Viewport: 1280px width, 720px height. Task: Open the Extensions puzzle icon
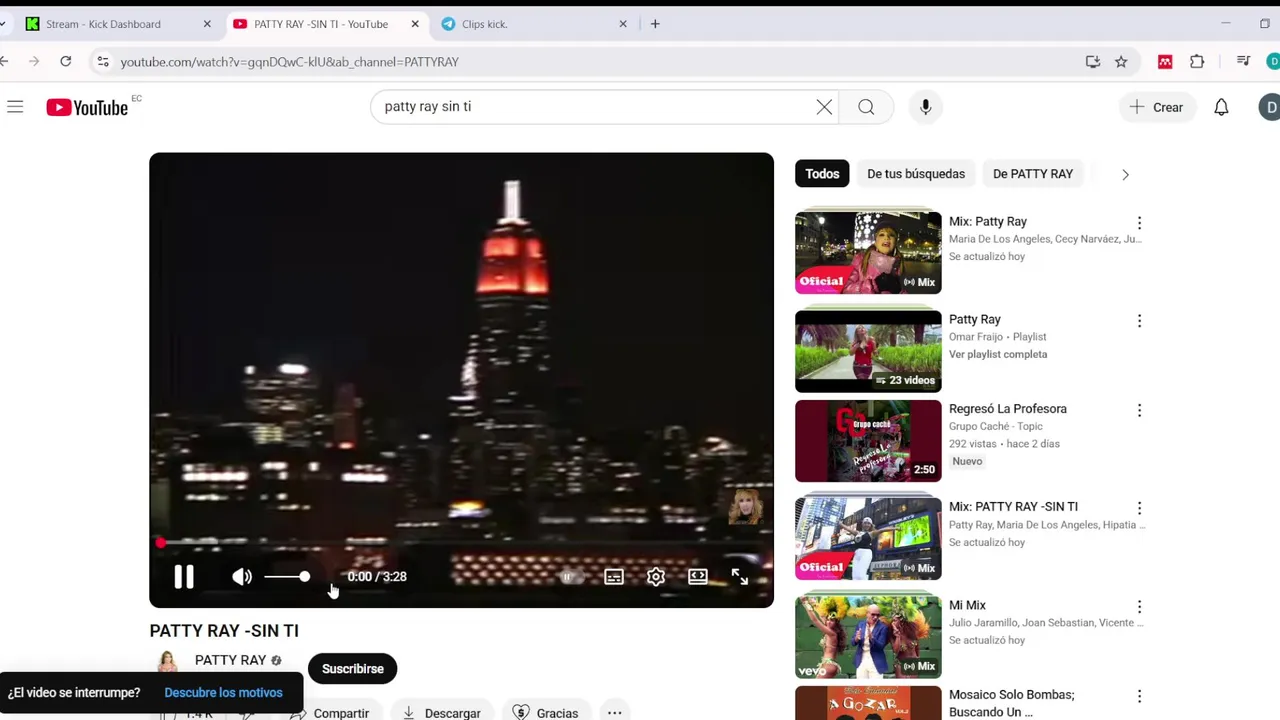point(1197,62)
